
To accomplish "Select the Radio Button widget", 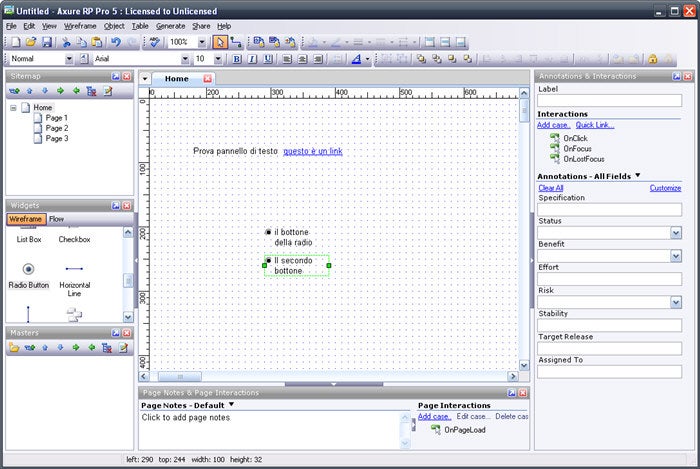I will click(29, 276).
